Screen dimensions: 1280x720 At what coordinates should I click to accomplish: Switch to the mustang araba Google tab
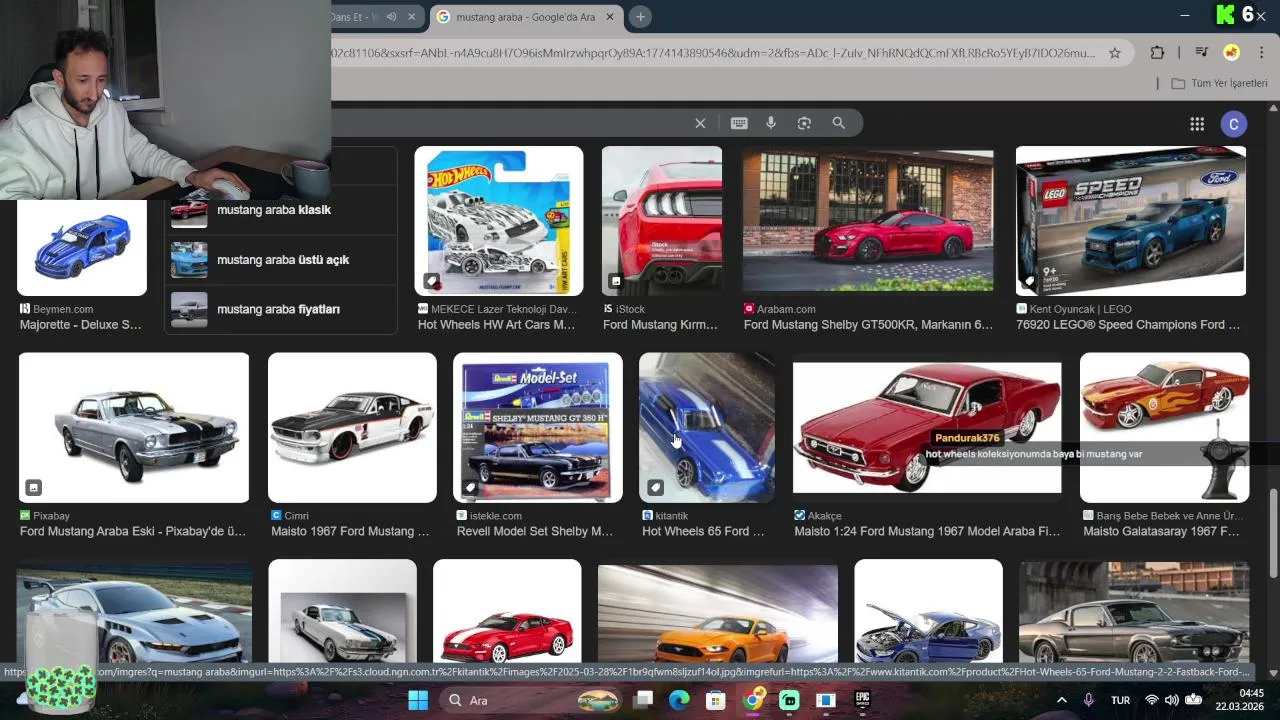click(x=526, y=17)
